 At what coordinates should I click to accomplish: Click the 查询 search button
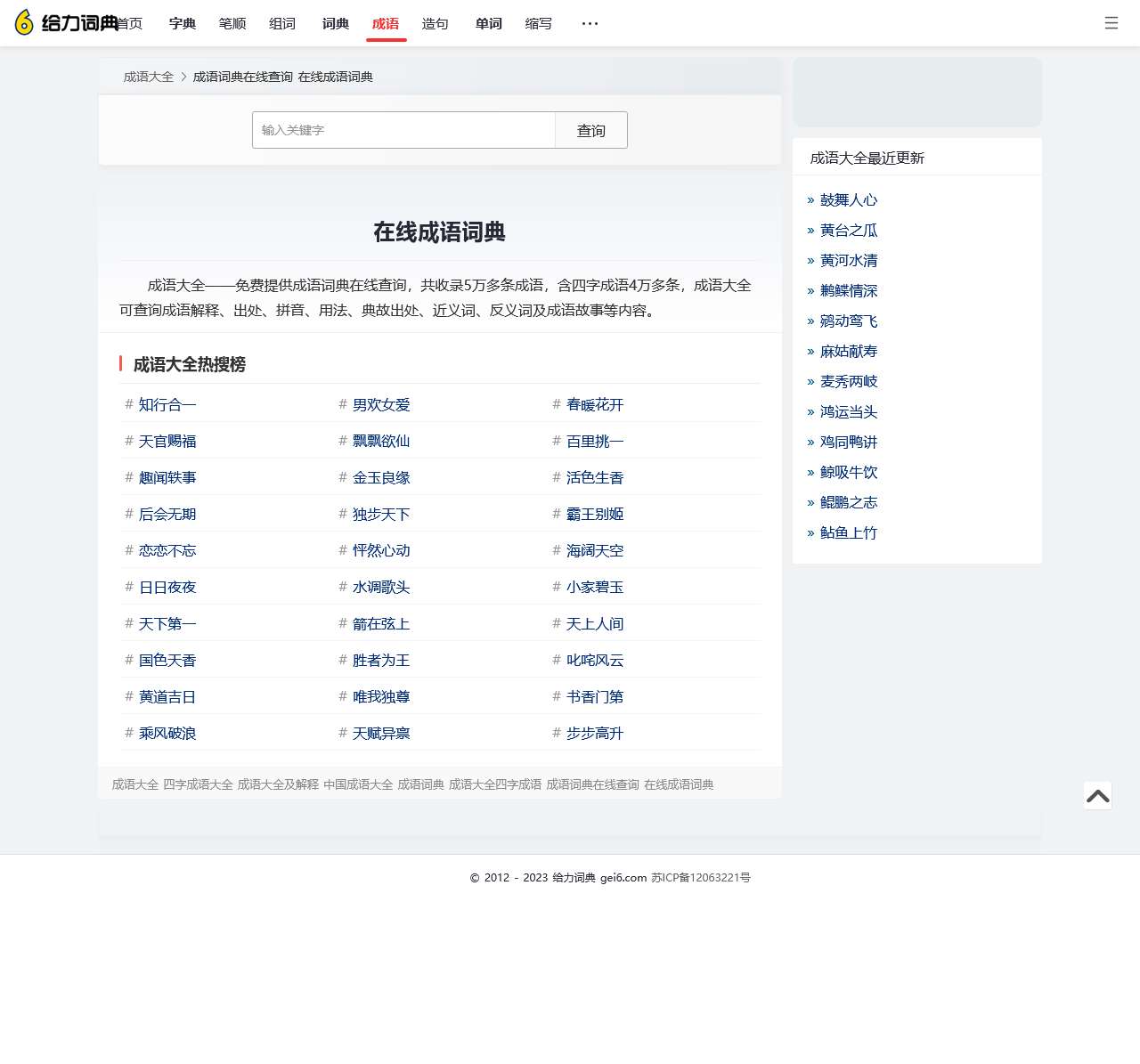click(x=591, y=130)
